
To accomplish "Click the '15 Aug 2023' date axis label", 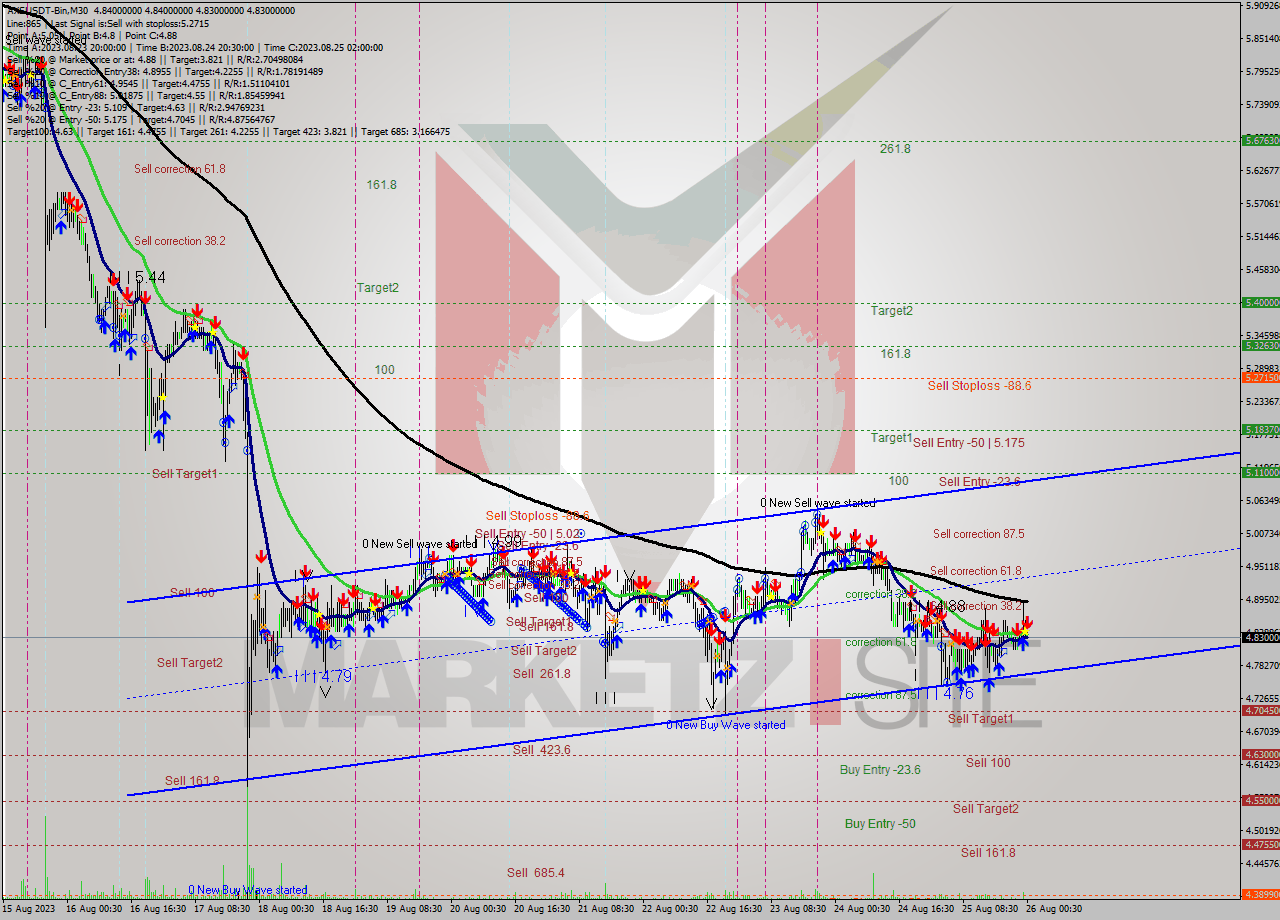I will pyautogui.click(x=29, y=909).
